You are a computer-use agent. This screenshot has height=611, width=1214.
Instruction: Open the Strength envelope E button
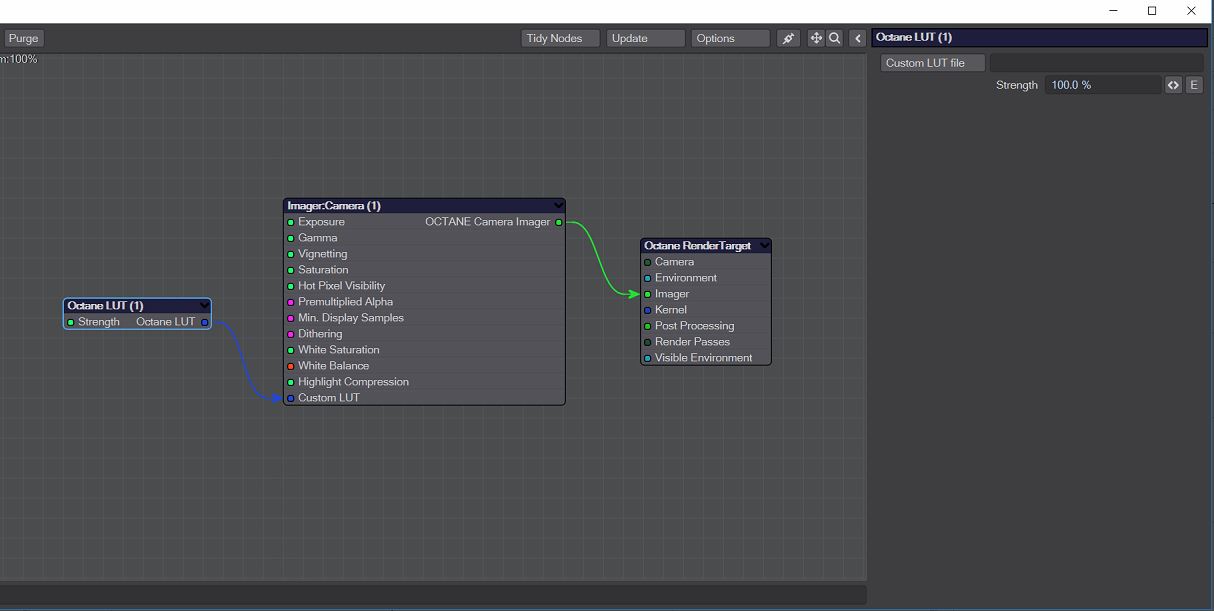pyautogui.click(x=1194, y=85)
